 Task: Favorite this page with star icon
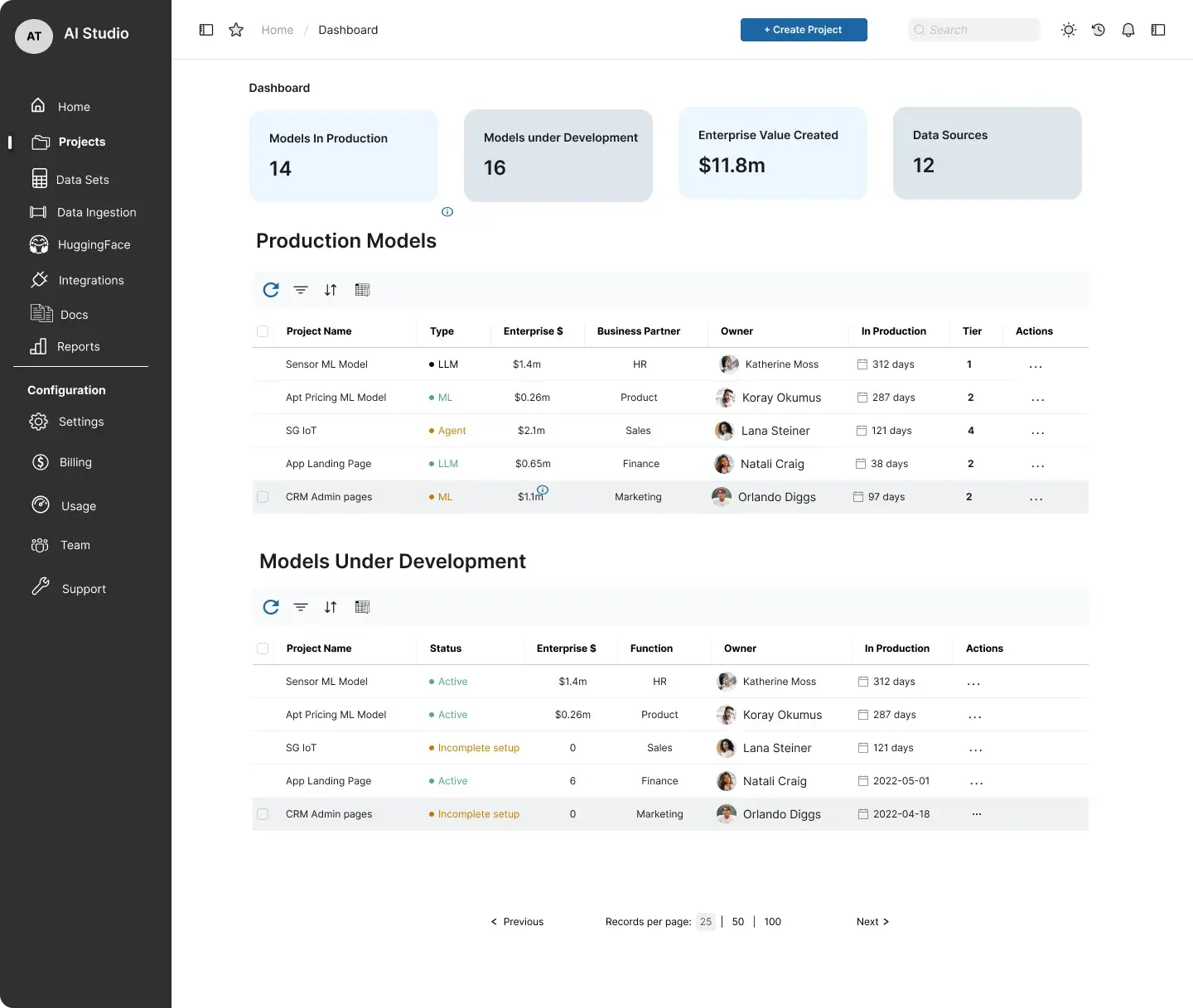point(236,30)
